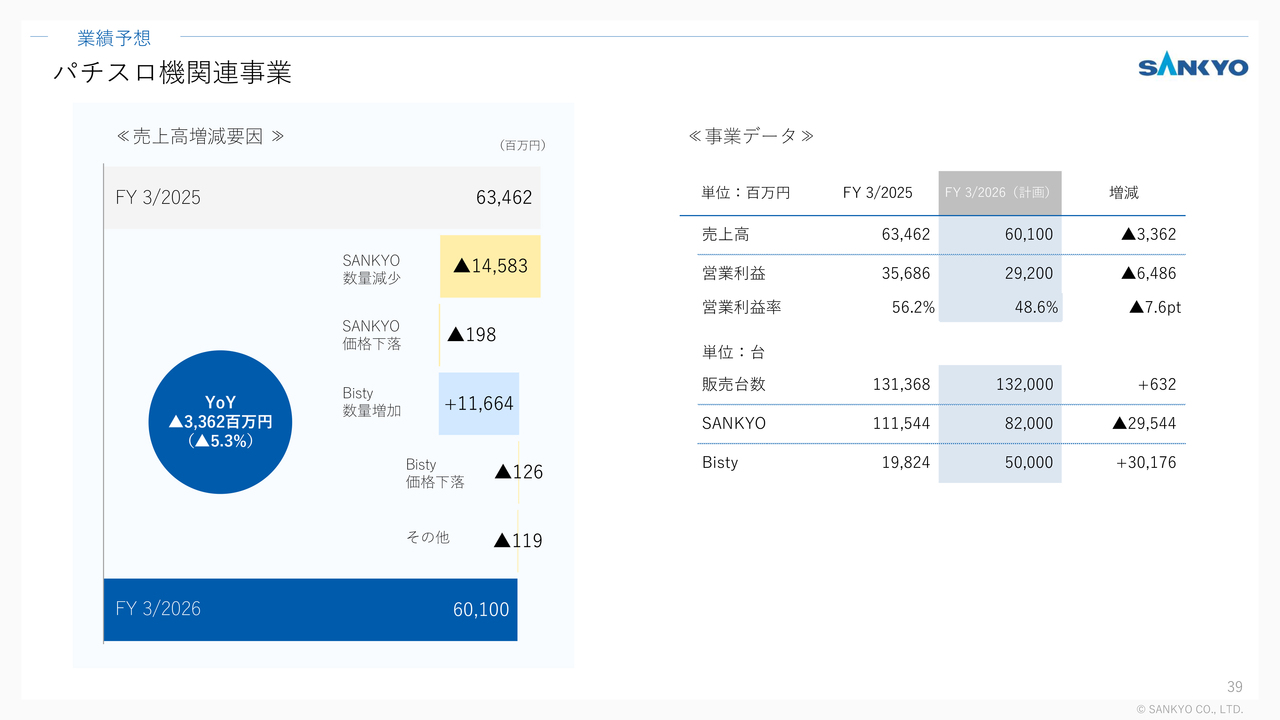Click the light blue +11,664 bar
This screenshot has width=1280, height=720.
coord(478,403)
